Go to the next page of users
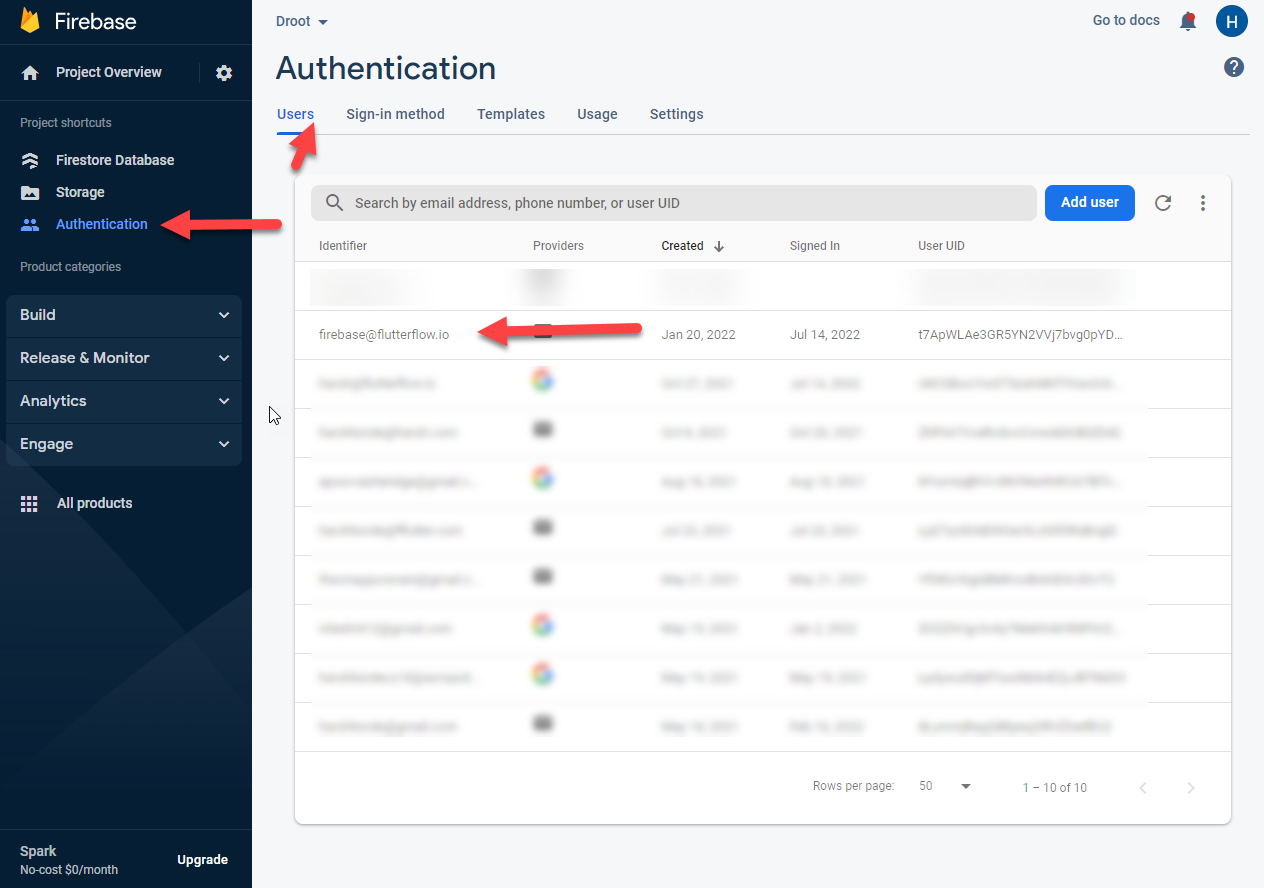This screenshot has width=1264, height=888. [1191, 788]
